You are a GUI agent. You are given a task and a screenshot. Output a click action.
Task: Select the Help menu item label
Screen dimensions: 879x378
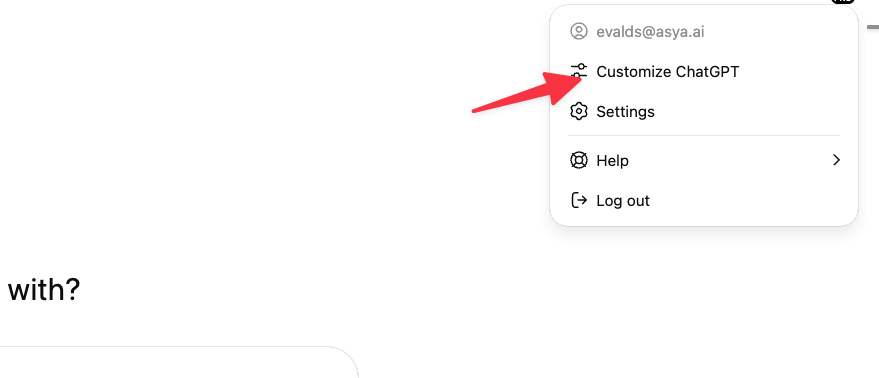pos(612,161)
